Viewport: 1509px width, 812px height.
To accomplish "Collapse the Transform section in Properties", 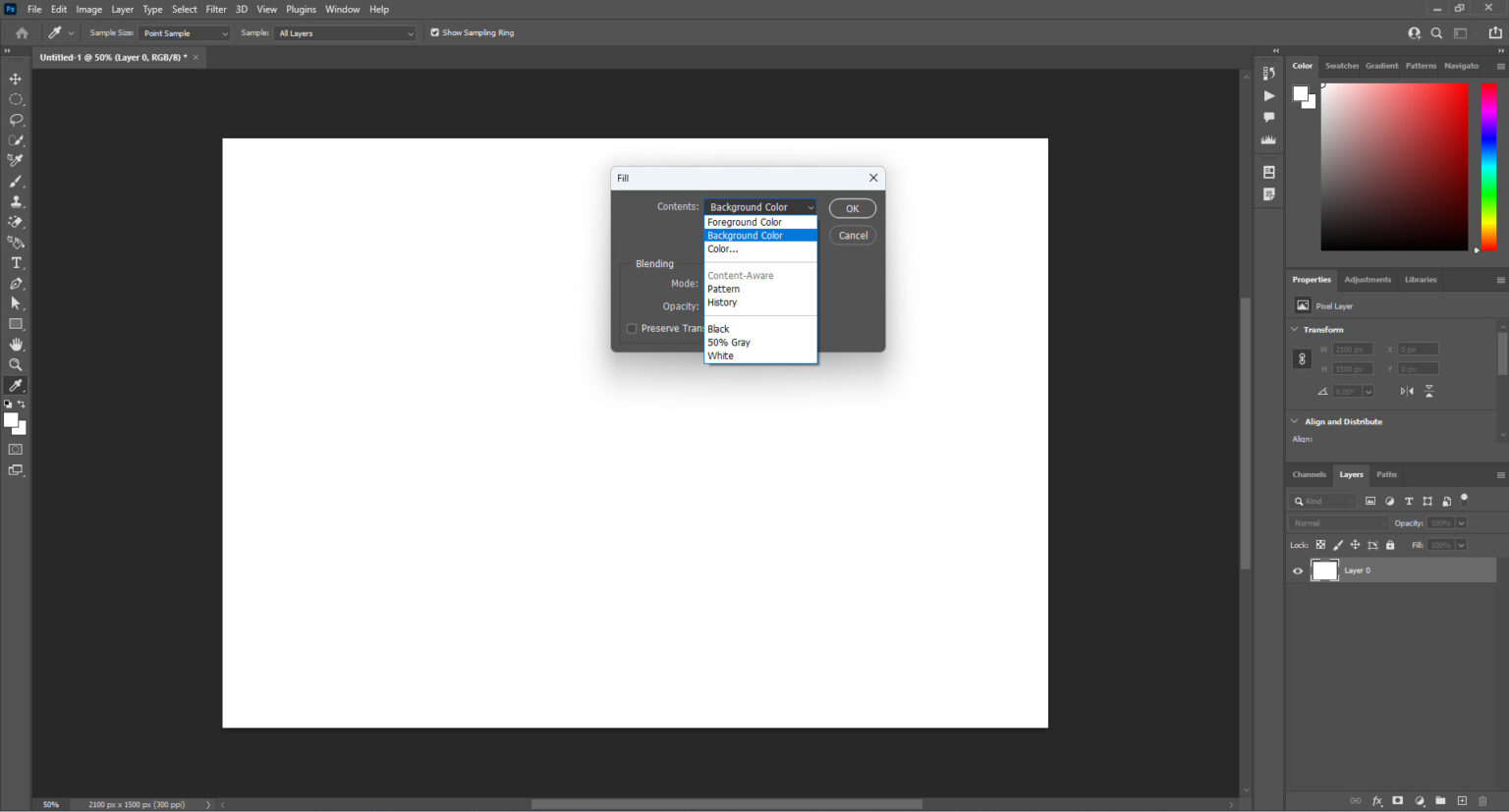I will pos(1294,329).
